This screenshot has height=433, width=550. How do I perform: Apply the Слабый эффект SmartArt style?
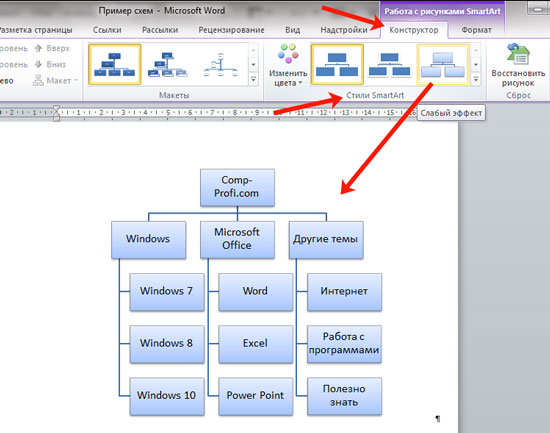[443, 64]
